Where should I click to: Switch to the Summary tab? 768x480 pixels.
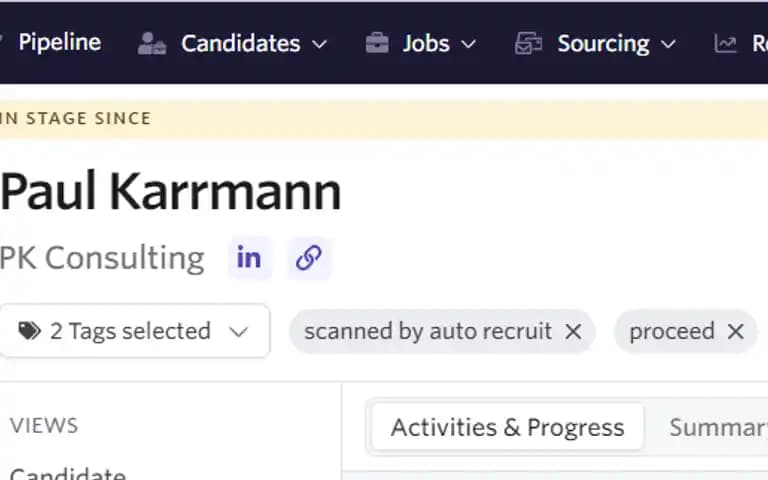tap(718, 427)
